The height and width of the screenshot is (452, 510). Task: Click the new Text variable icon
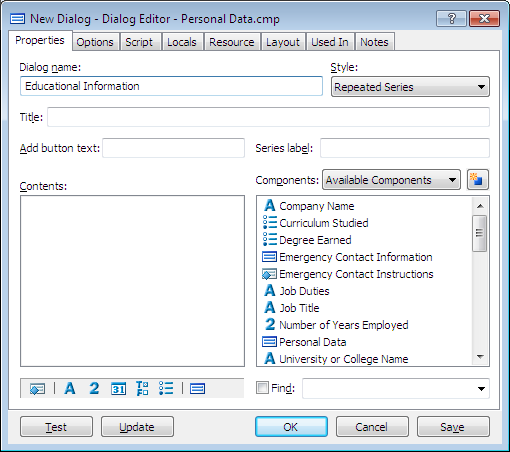(70, 389)
